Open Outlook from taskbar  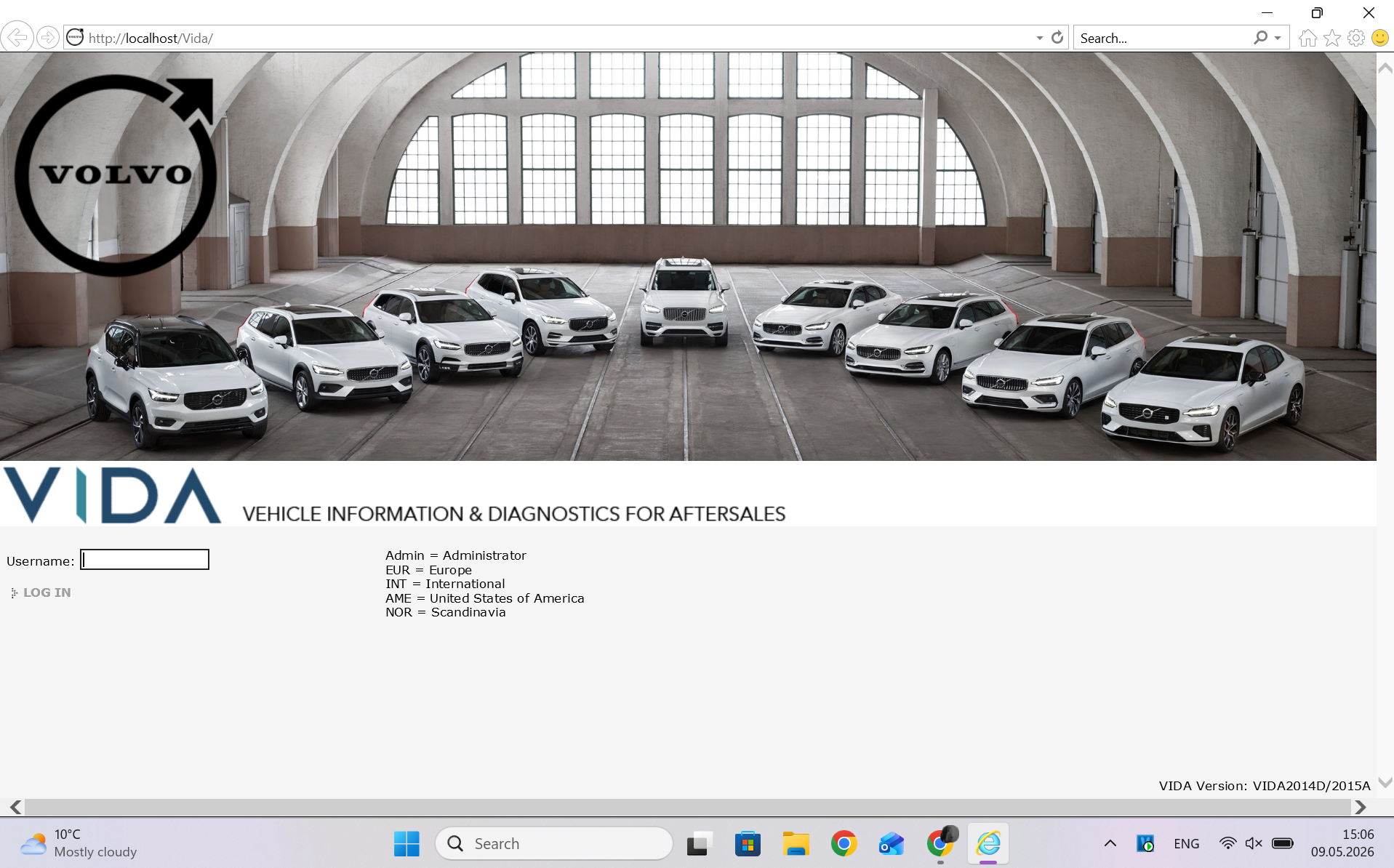coord(892,843)
